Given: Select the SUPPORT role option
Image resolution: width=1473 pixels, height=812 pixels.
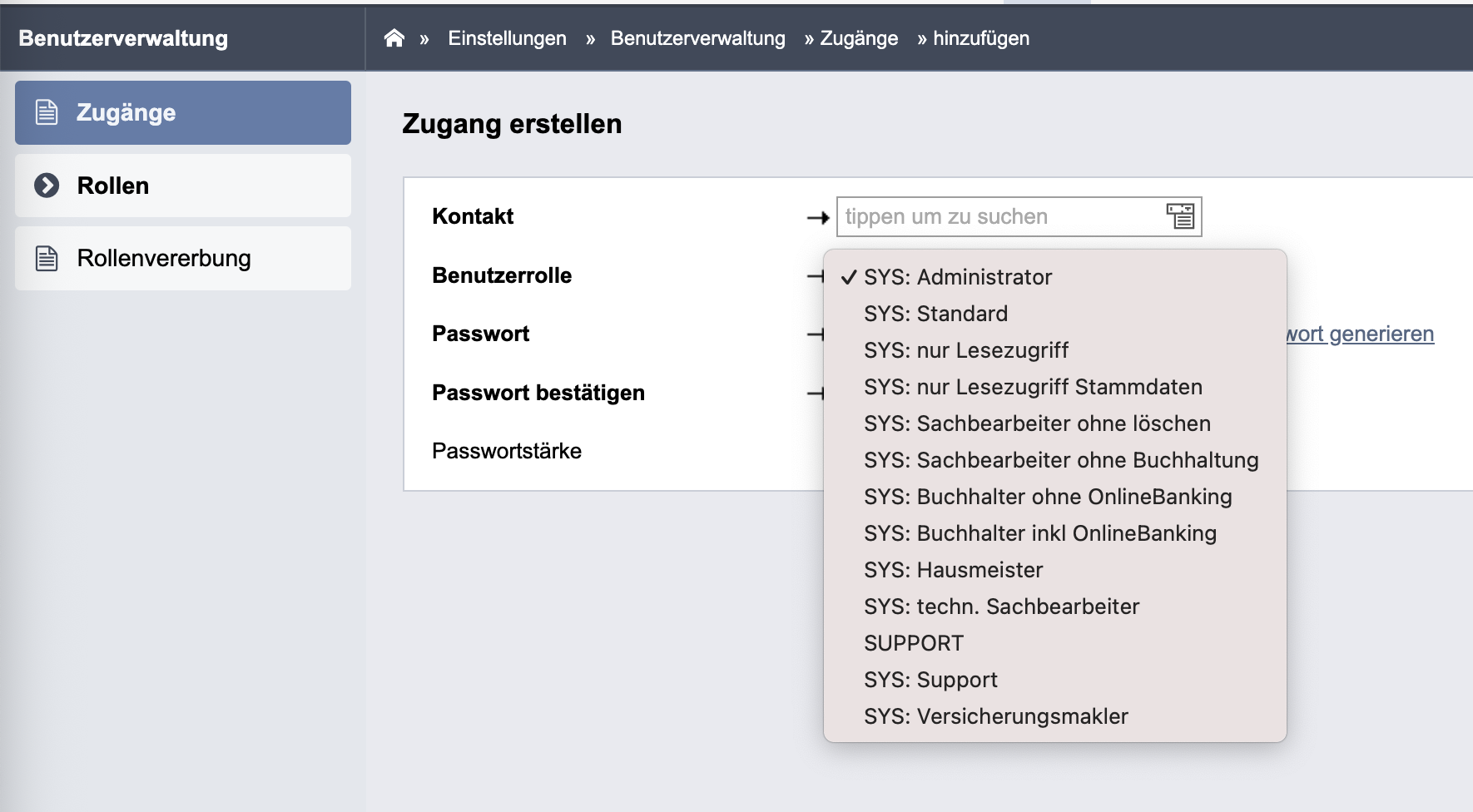Looking at the screenshot, I should tap(1055, 643).
